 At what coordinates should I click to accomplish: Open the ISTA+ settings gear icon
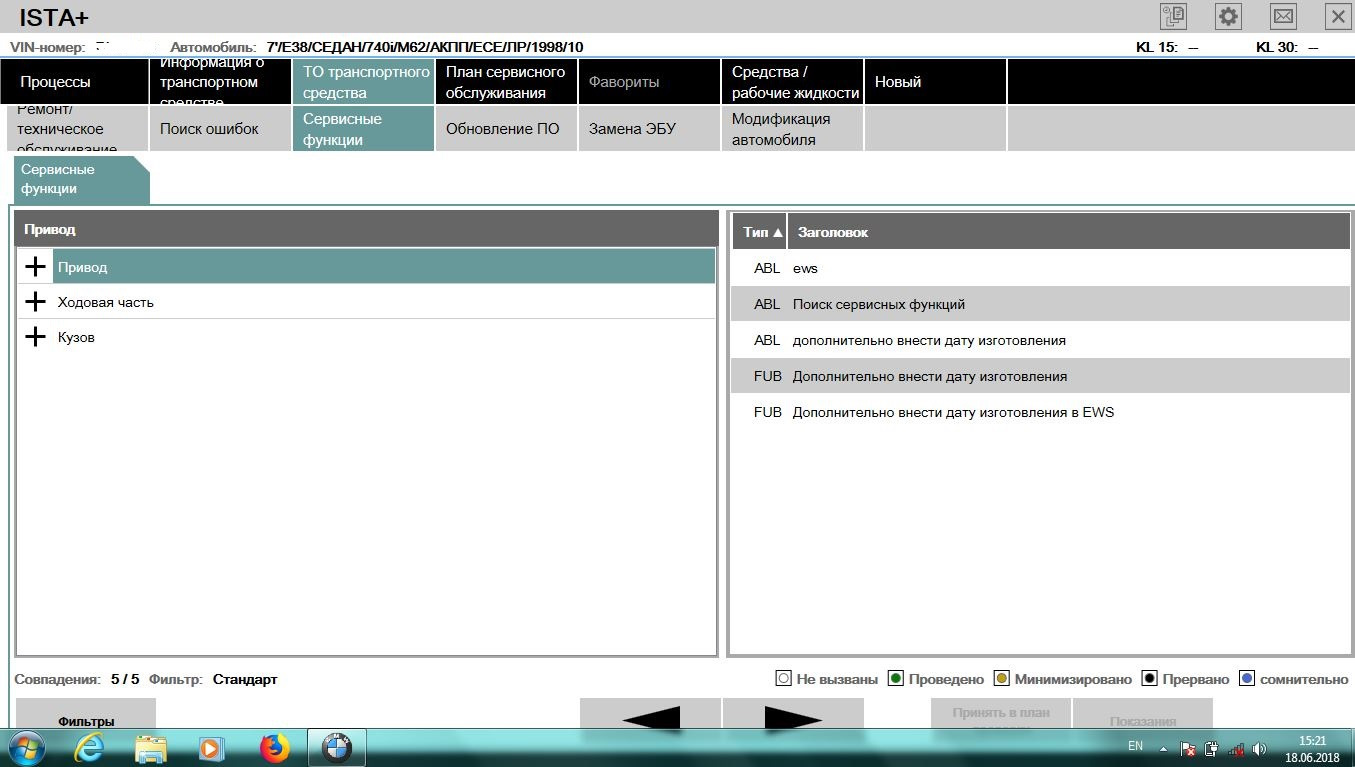click(1228, 16)
